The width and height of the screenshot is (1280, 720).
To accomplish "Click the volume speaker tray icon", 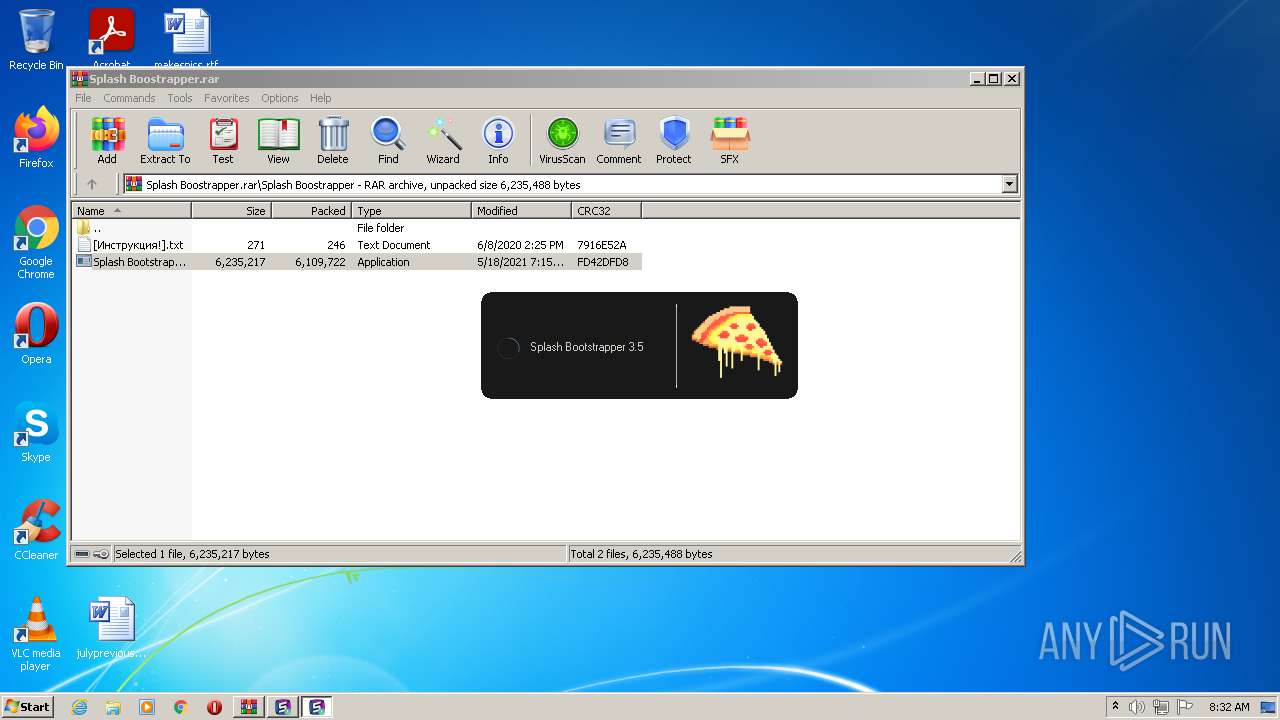I will pyautogui.click(x=1137, y=707).
